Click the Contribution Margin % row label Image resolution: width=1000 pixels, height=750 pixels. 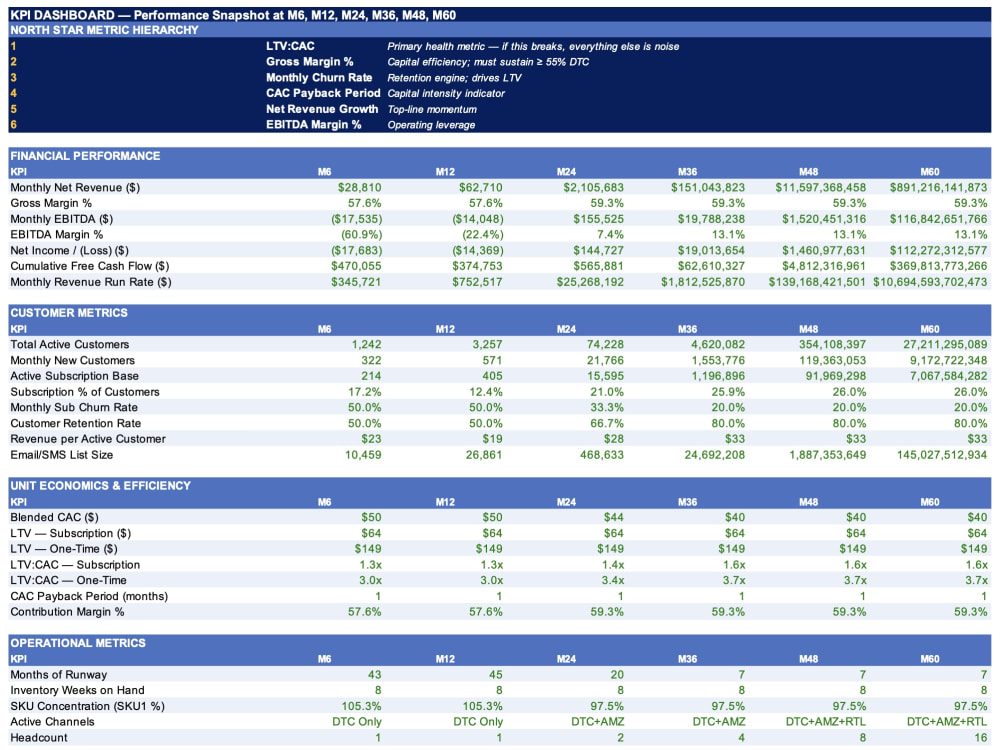67,612
